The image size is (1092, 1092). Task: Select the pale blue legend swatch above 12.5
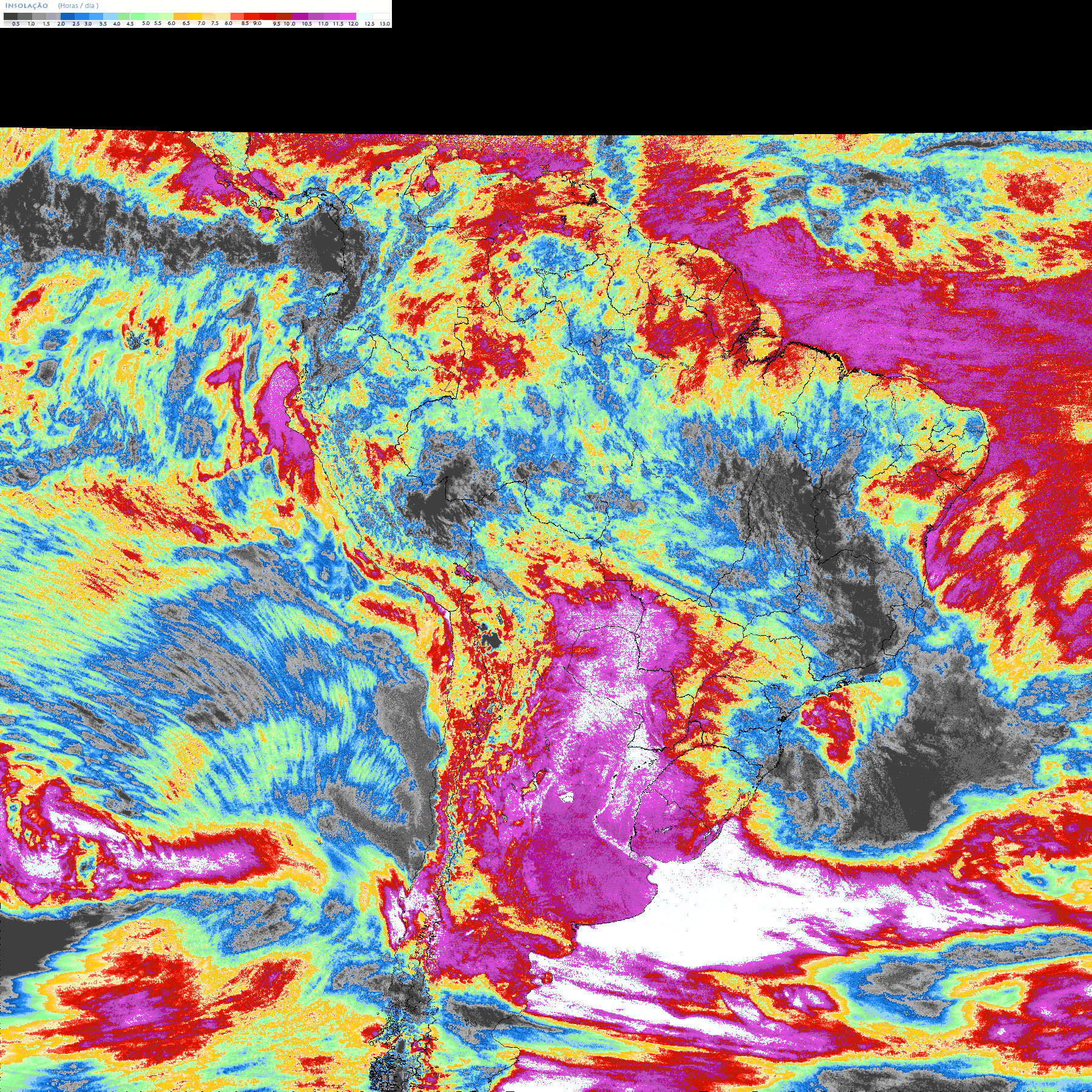(x=364, y=16)
